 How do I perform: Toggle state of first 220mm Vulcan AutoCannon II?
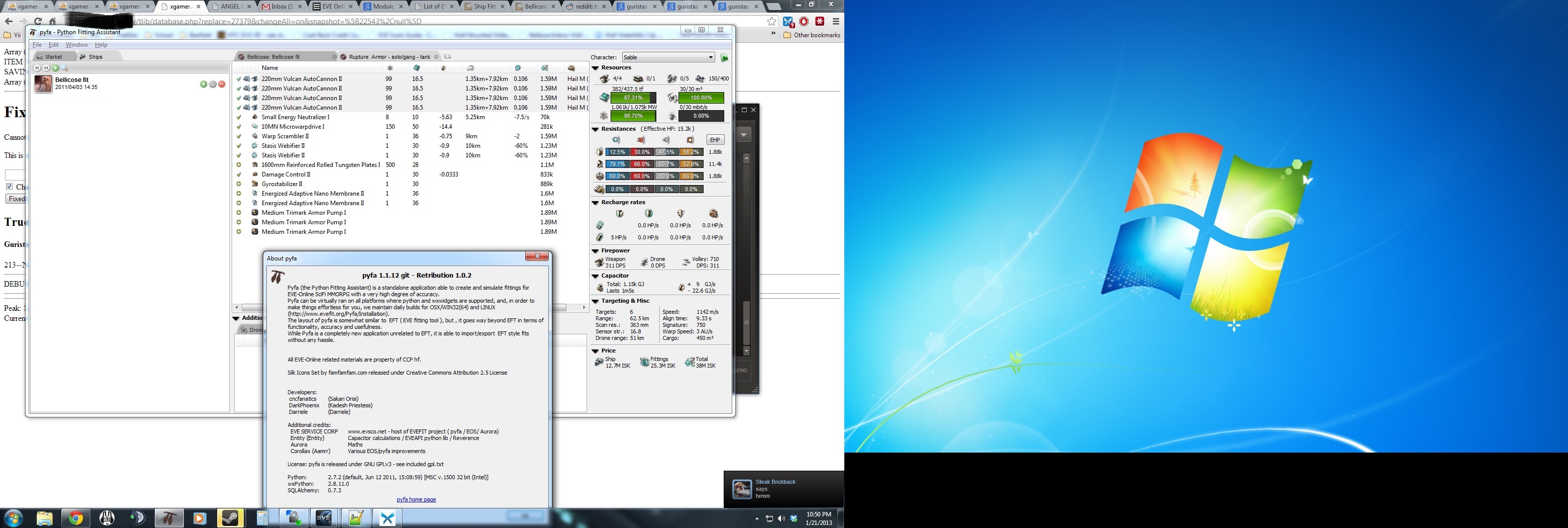(x=239, y=78)
